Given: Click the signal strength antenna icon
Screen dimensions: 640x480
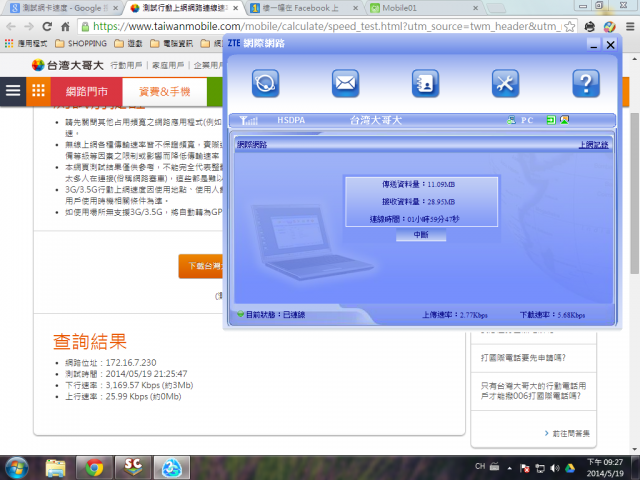Looking at the screenshot, I should (249, 120).
